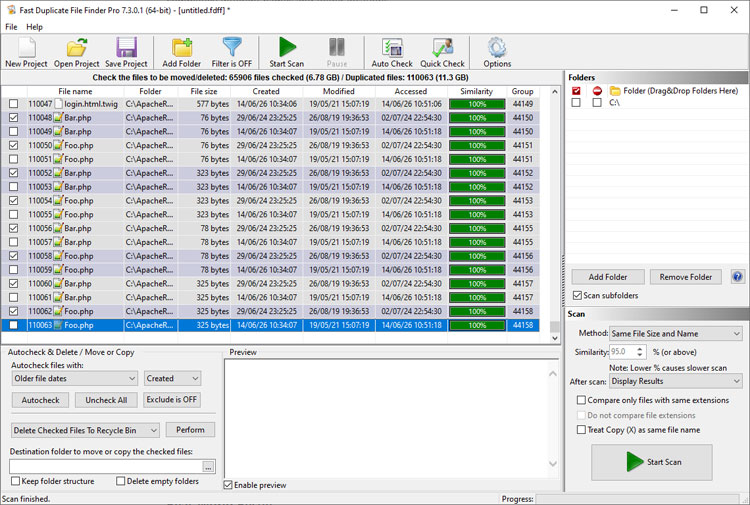
Task: Click the file icon of login.html.twig
Action: (58, 104)
